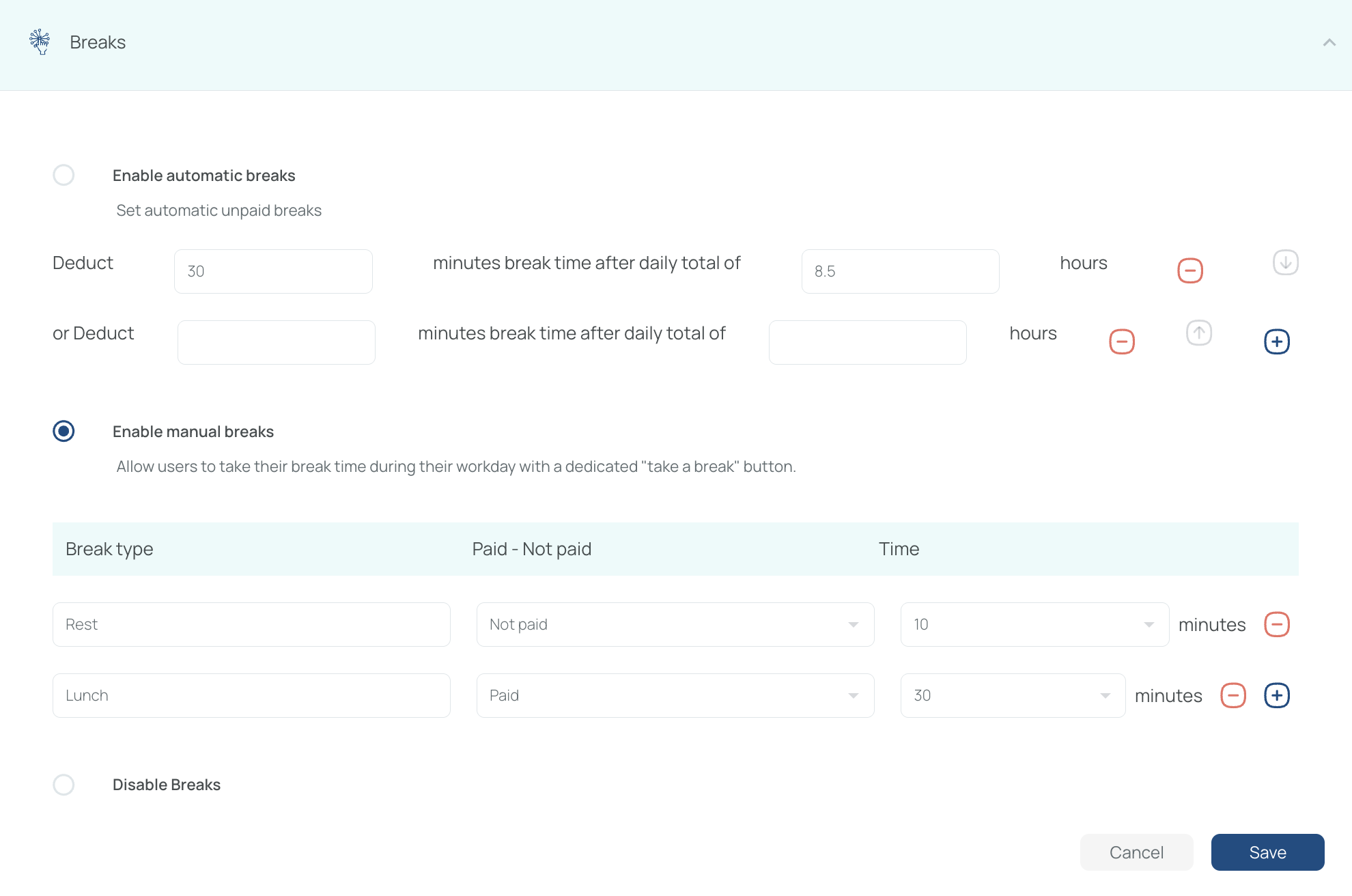The width and height of the screenshot is (1352, 896).
Task: Remove the first Deduct rule row
Action: pyautogui.click(x=1189, y=270)
